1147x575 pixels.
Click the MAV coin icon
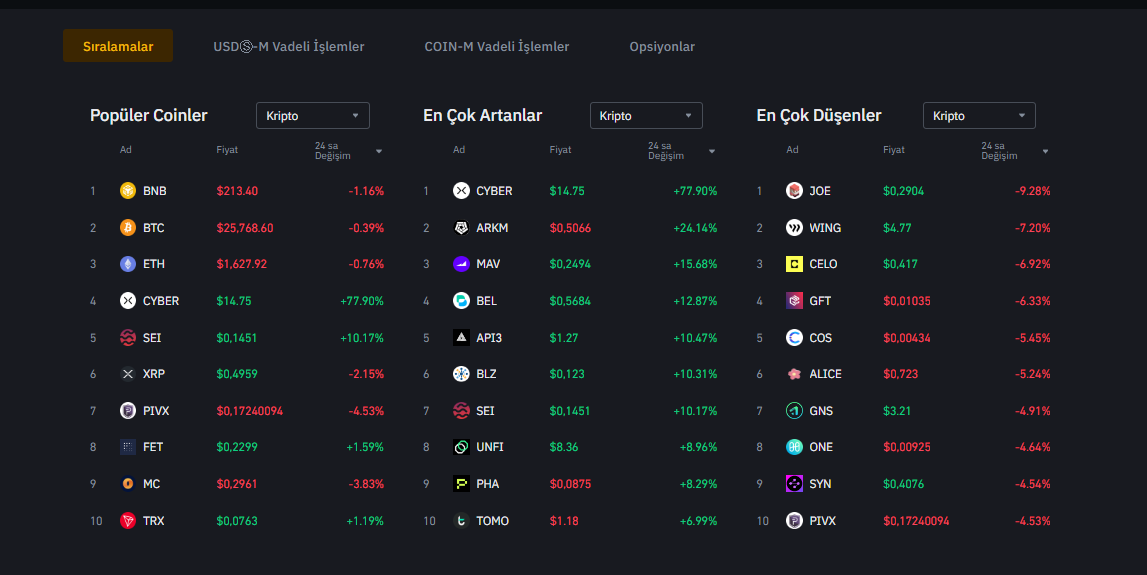(x=462, y=264)
